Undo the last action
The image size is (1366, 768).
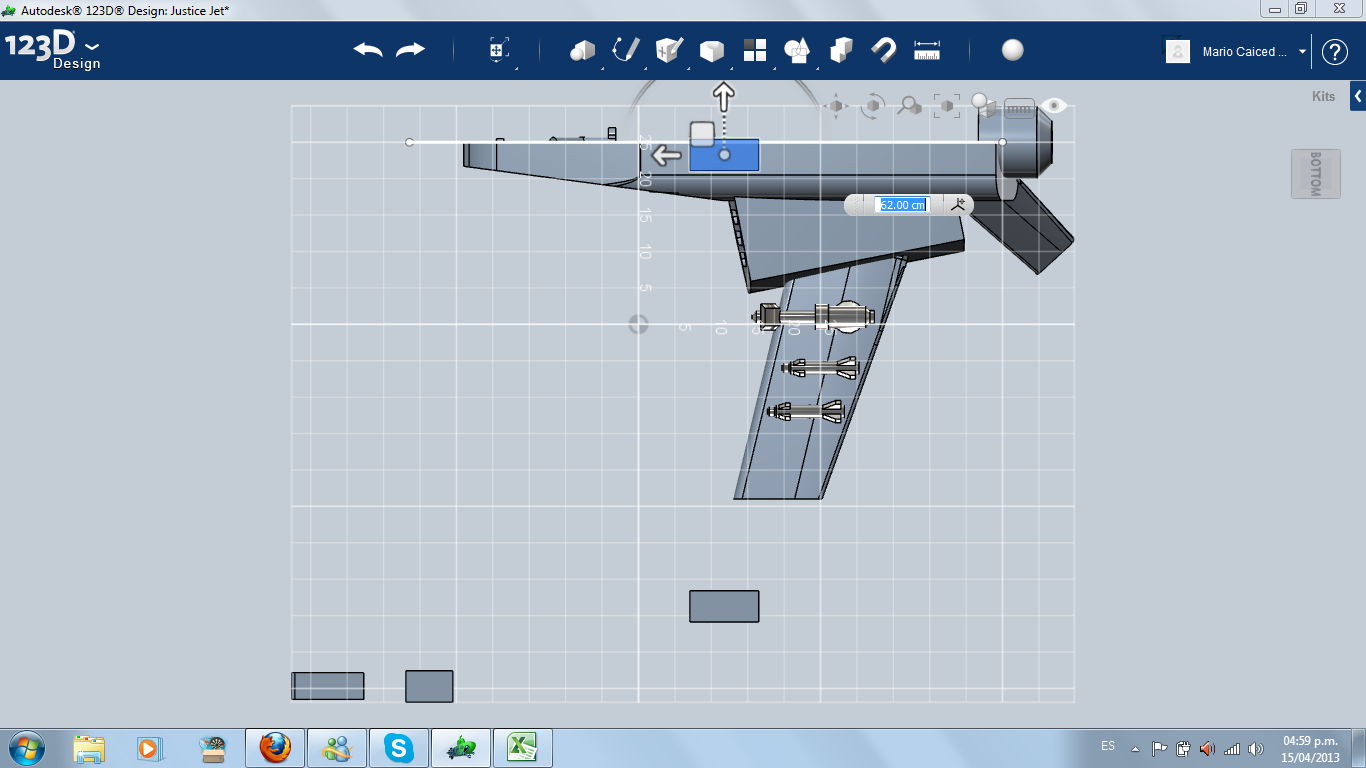click(x=368, y=50)
